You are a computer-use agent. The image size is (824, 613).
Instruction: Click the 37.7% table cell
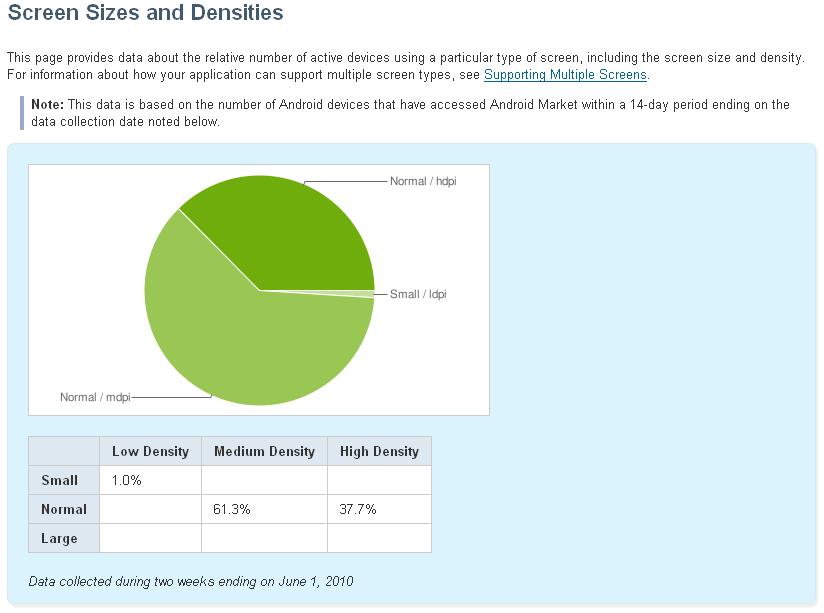(379, 509)
